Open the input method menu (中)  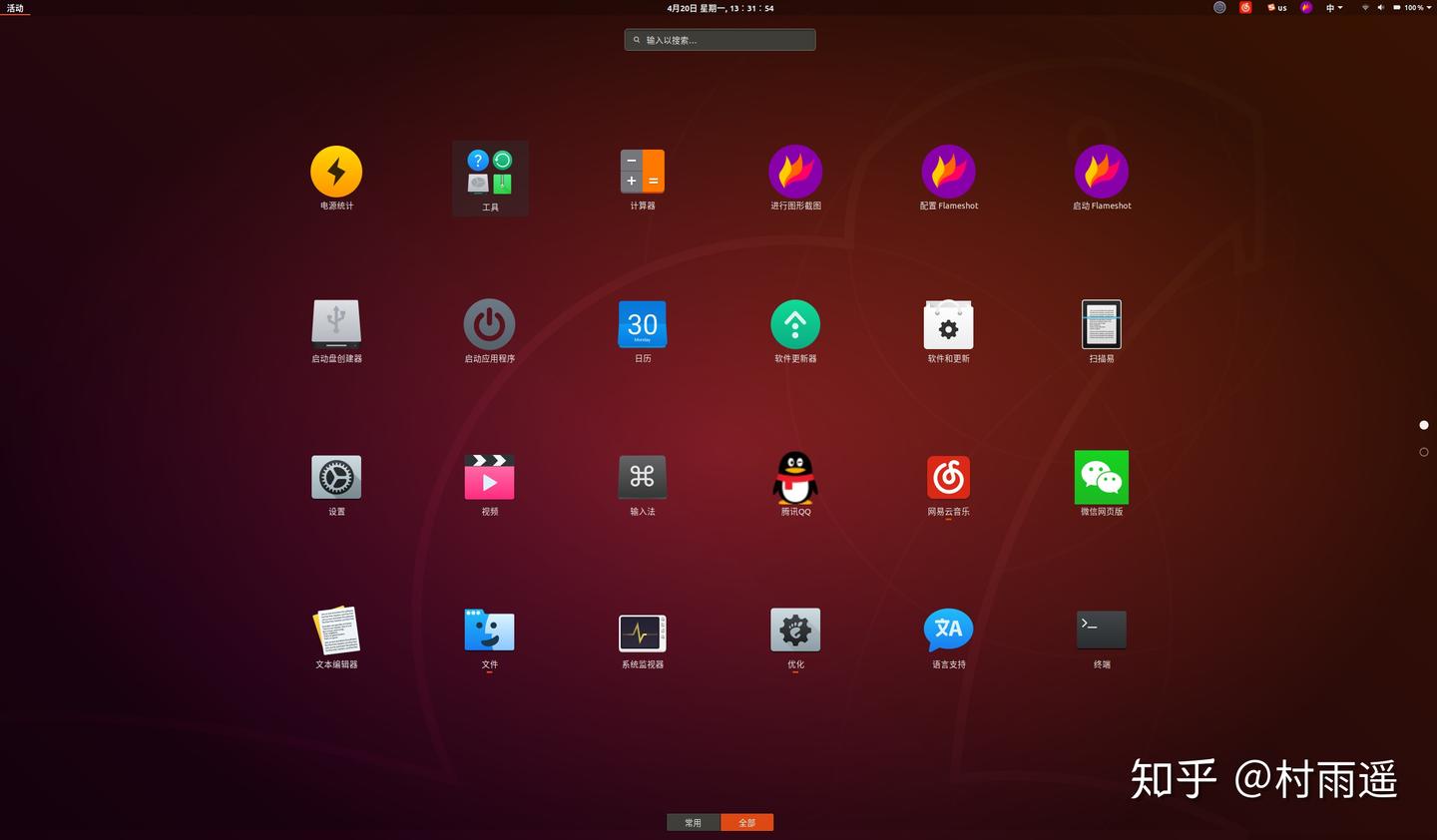point(1332,8)
